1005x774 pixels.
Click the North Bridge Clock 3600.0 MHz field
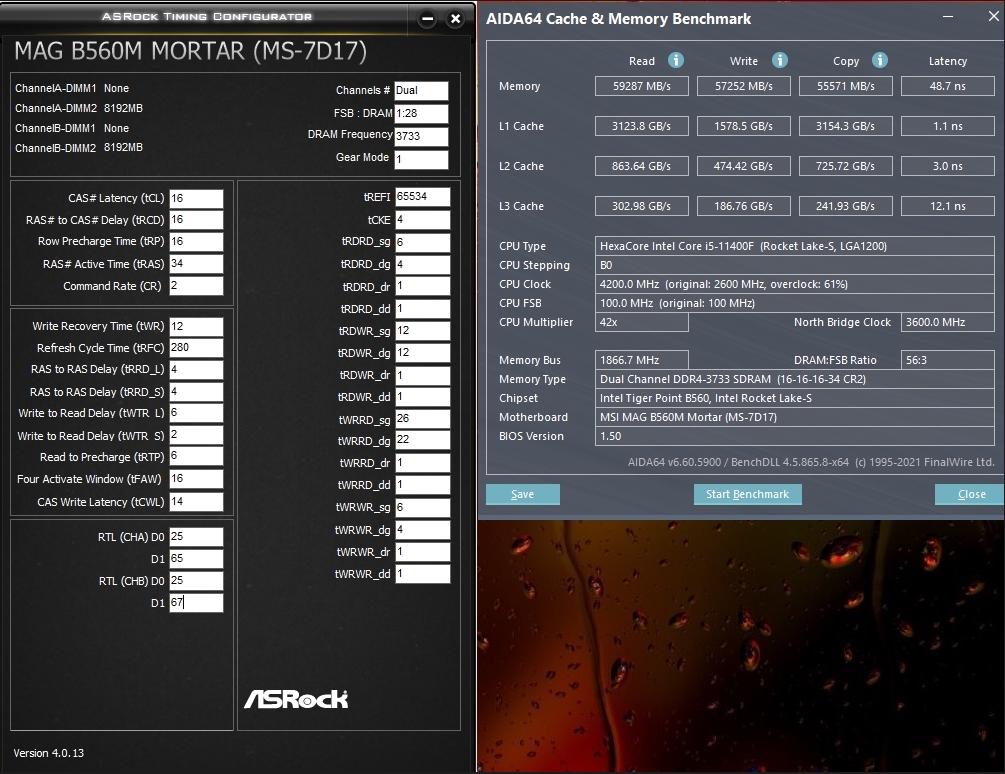pos(947,322)
